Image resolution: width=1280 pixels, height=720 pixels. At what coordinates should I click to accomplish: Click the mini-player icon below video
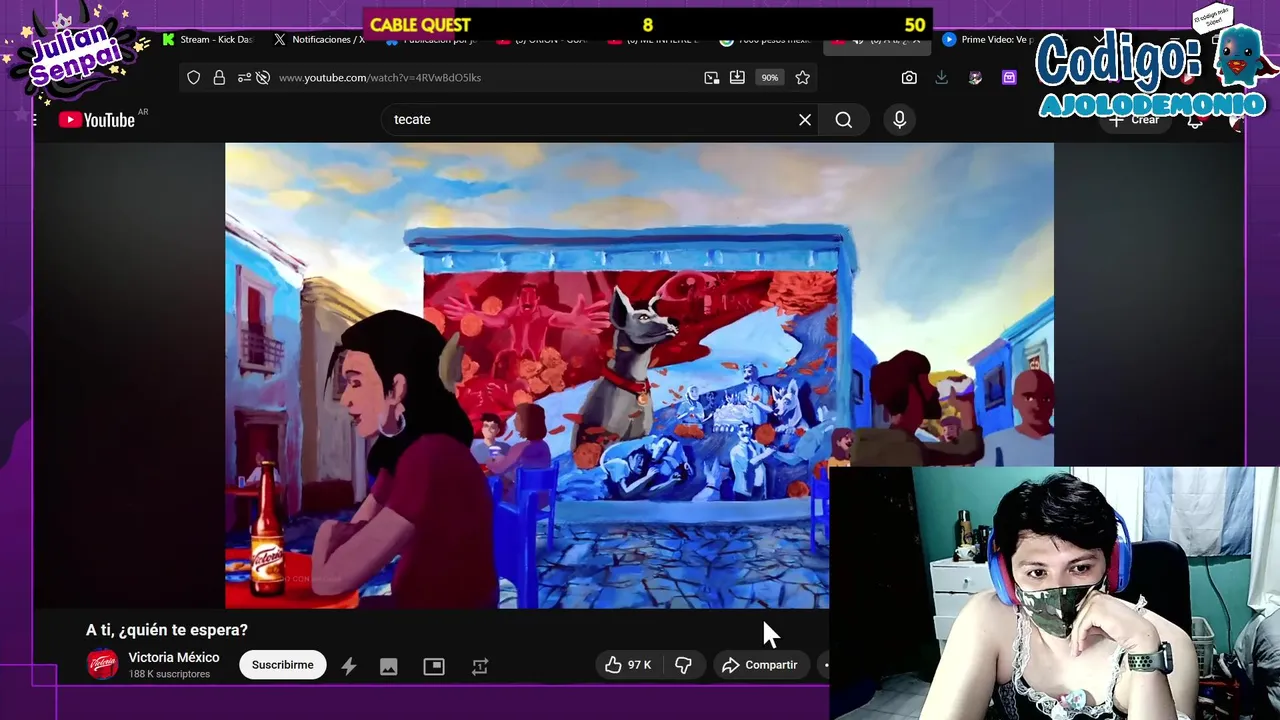[434, 666]
